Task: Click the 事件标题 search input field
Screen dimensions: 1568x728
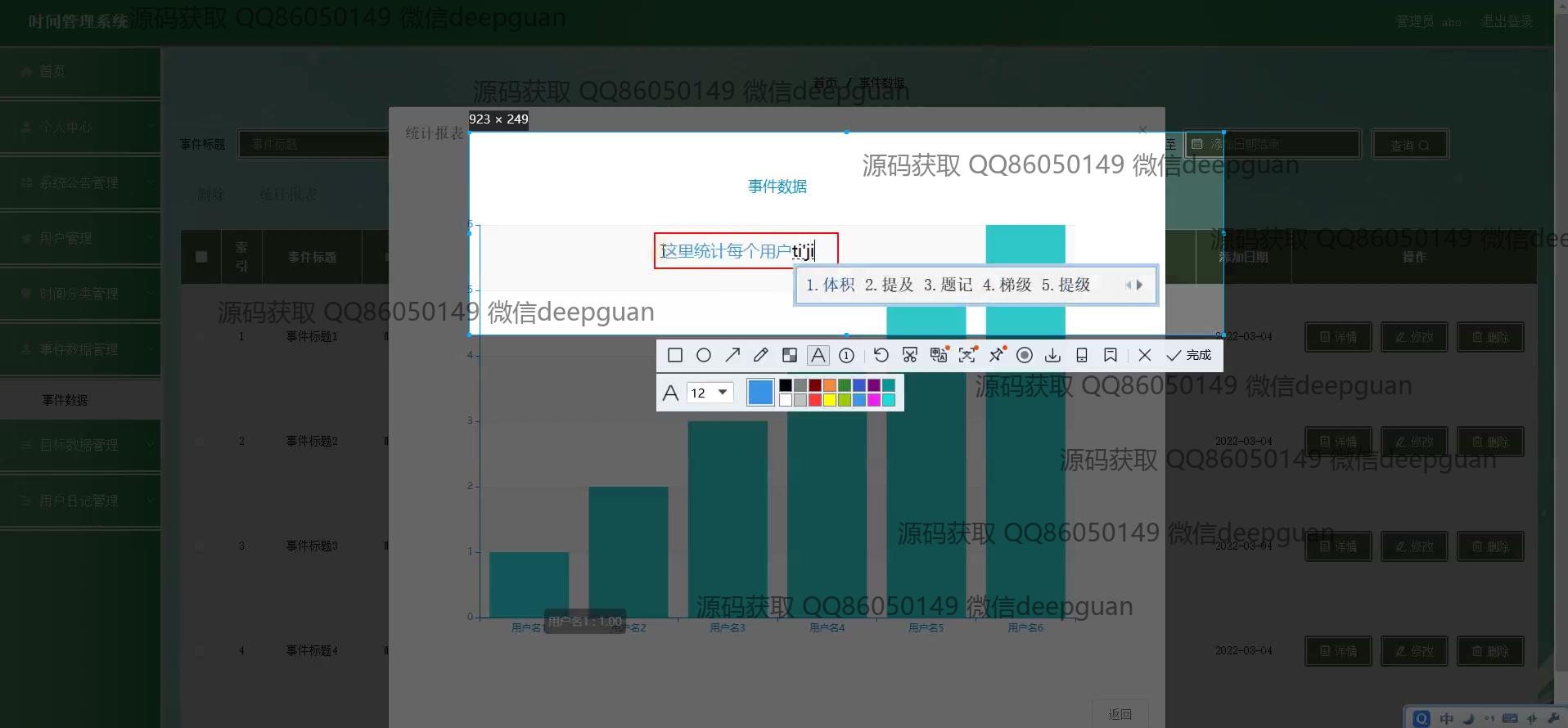Action: pos(313,145)
